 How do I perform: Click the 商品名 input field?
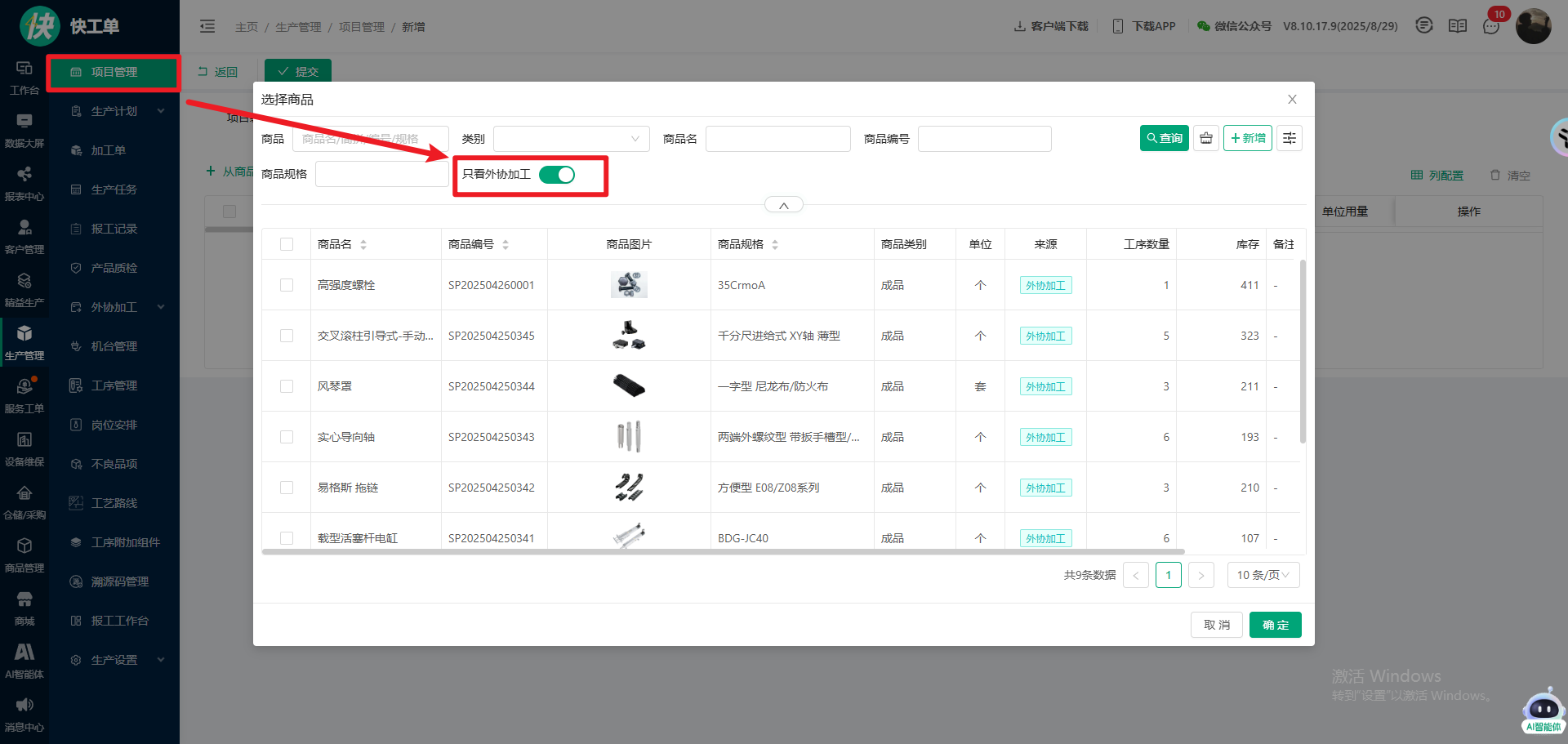pos(777,139)
